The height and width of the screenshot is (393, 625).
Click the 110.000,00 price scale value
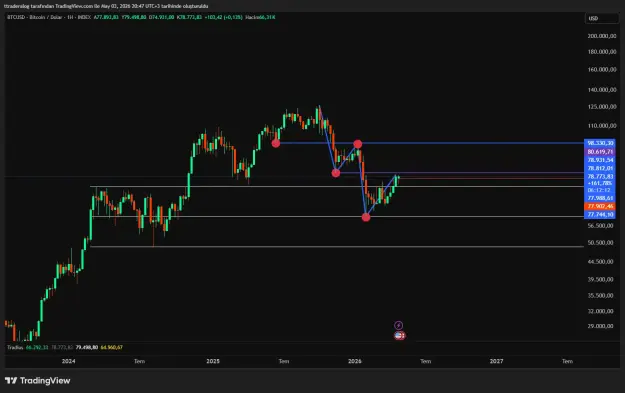(x=601, y=126)
